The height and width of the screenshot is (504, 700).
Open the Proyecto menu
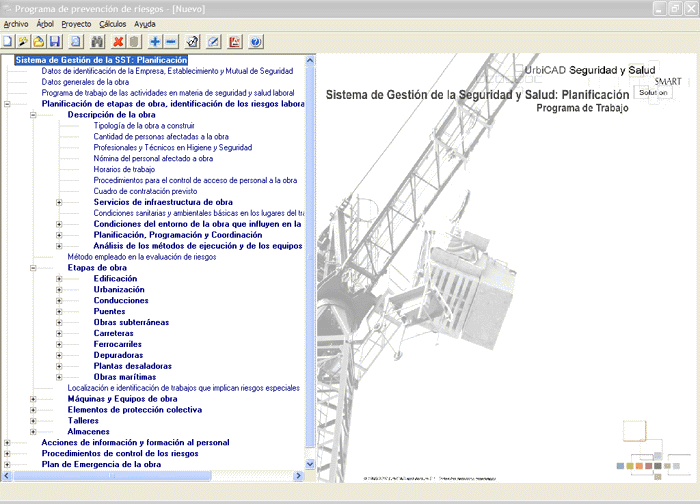76,24
